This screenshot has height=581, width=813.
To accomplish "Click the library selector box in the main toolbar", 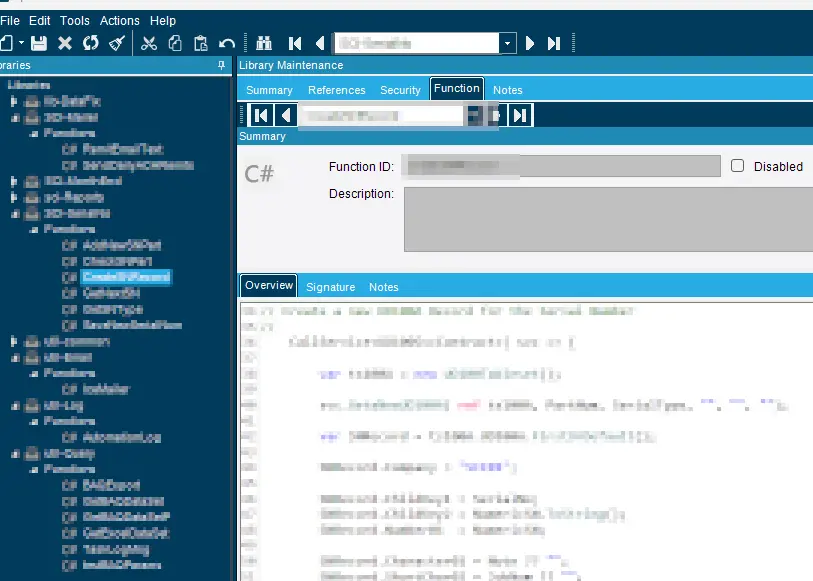I will pyautogui.click(x=417, y=43).
